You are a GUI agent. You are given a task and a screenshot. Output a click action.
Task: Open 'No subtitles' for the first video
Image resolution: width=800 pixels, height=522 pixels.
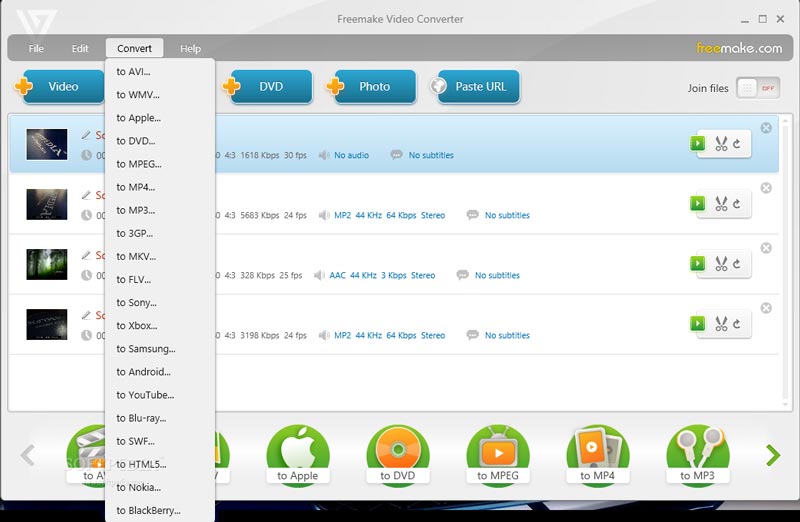pyautogui.click(x=431, y=155)
